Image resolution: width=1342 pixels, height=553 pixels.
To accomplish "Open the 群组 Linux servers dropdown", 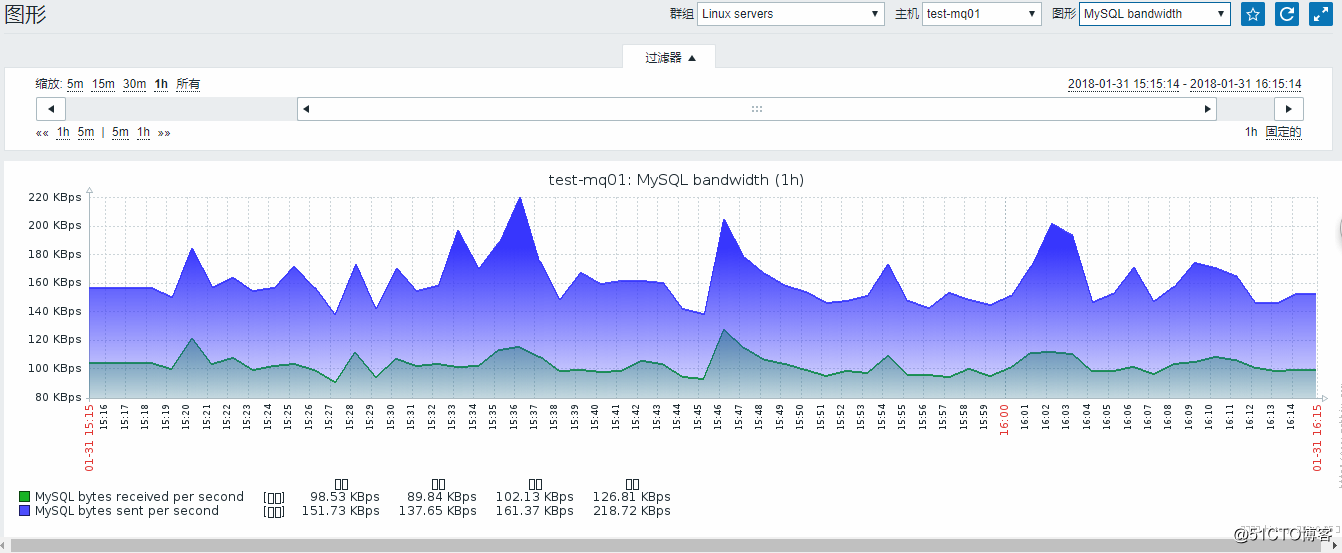I will coord(791,14).
